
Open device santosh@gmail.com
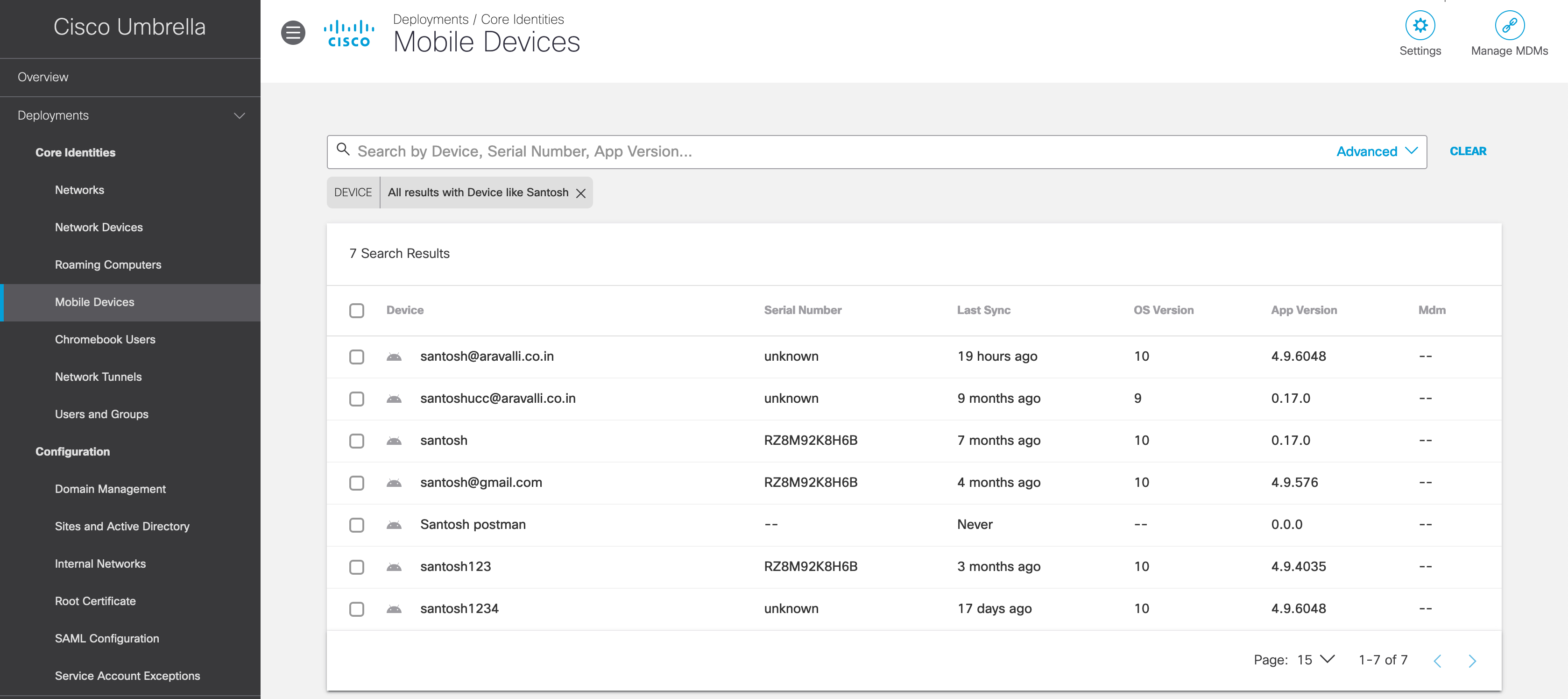(481, 483)
